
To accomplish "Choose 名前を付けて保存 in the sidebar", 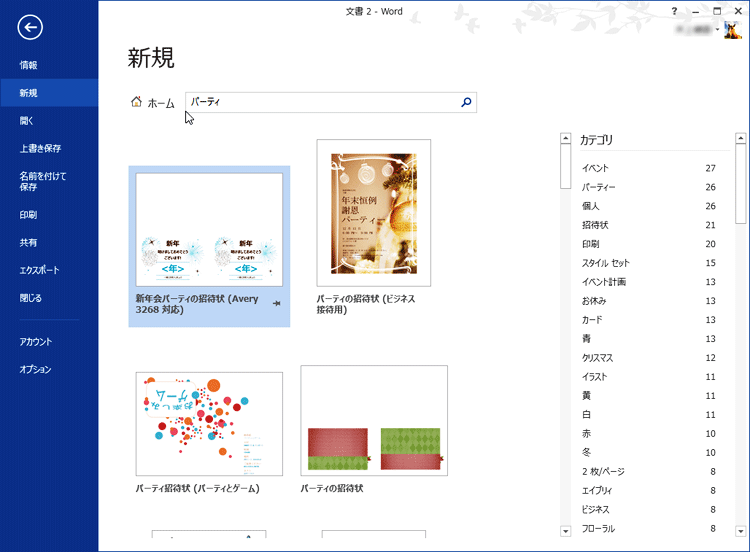I will coord(49,181).
